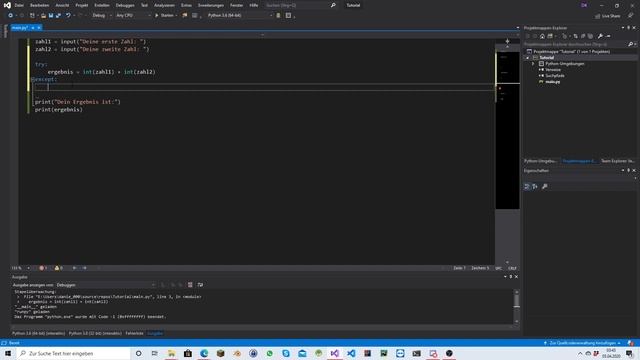Select main.py in the solution tree
Image resolution: width=640 pixels, height=360 pixels.
pos(552,82)
